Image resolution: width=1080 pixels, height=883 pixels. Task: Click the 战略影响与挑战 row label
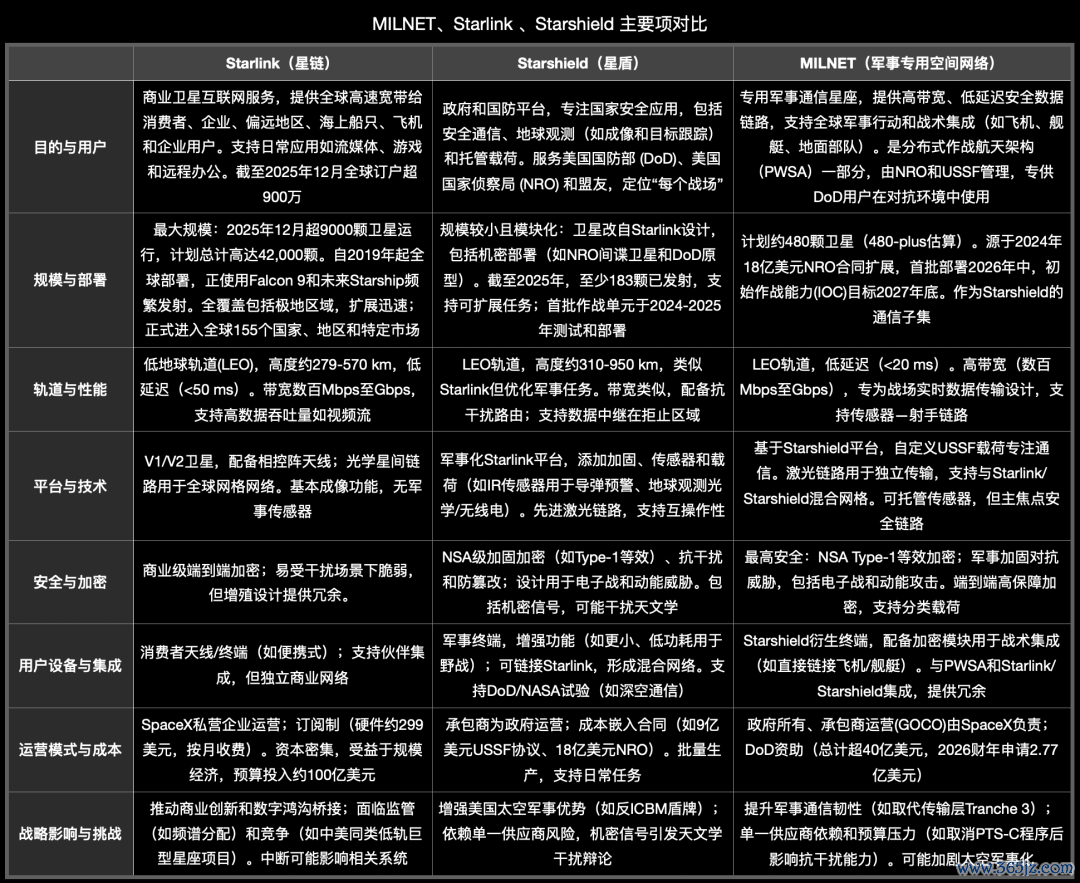pyautogui.click(x=71, y=832)
